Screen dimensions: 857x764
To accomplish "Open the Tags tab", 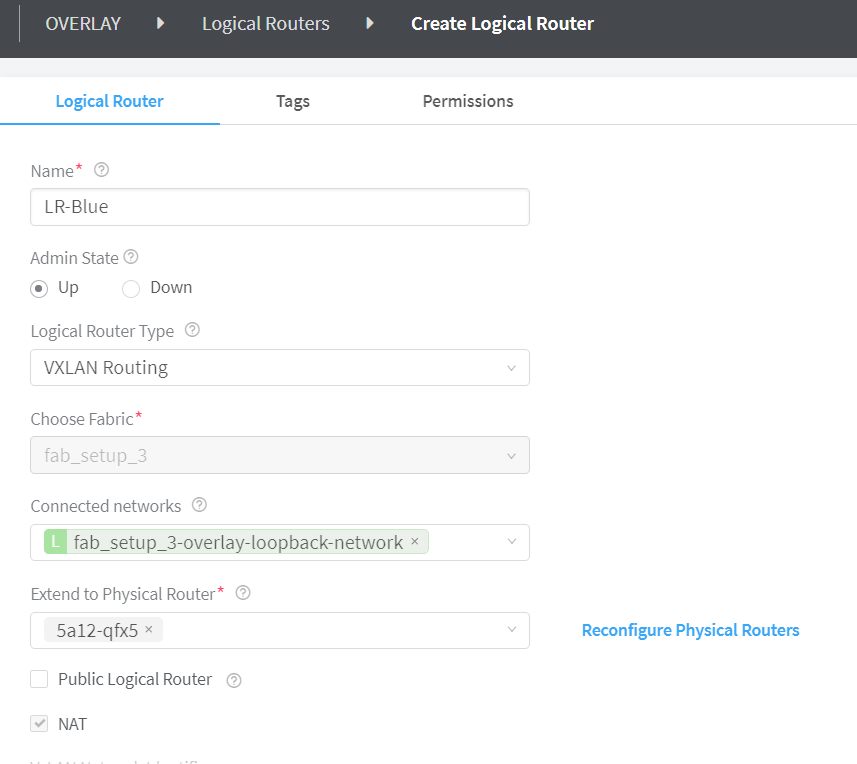I will pos(293,101).
